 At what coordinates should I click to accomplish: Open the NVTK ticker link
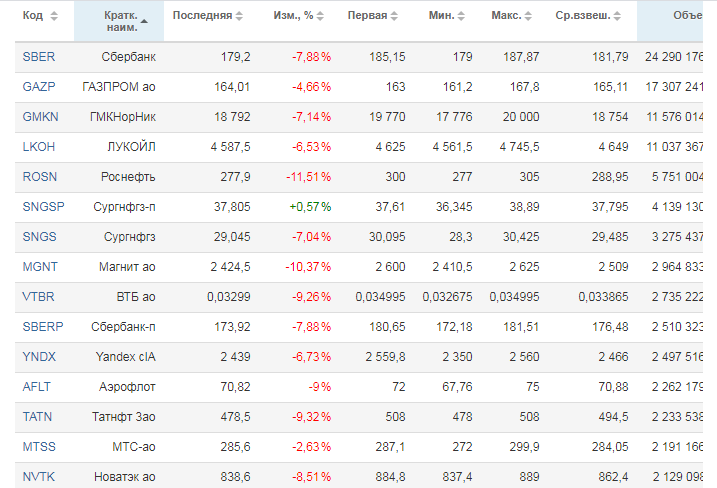click(39, 477)
